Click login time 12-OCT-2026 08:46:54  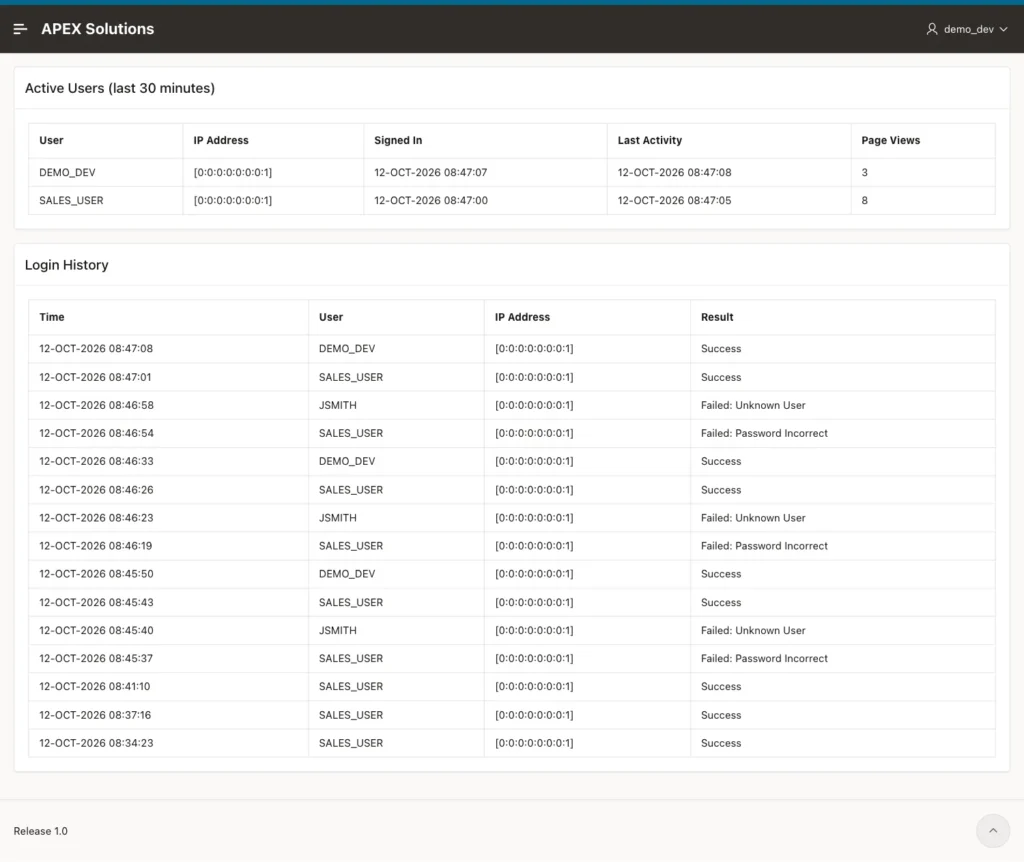pyautogui.click(x=96, y=434)
